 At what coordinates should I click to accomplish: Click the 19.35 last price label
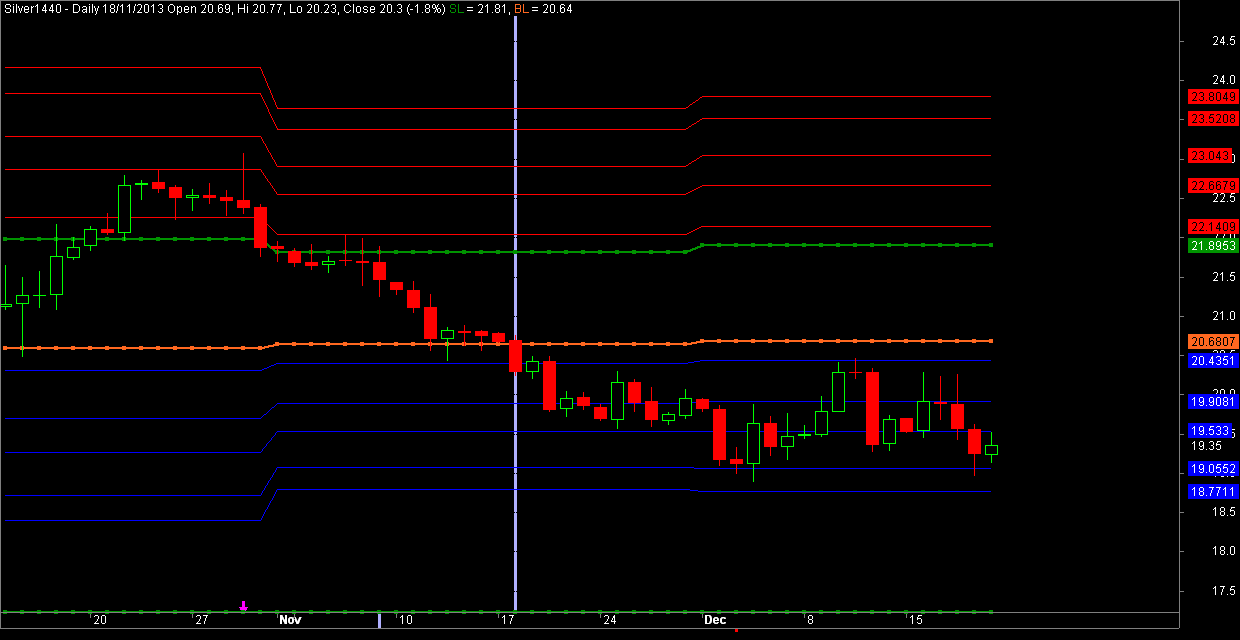tap(1205, 446)
